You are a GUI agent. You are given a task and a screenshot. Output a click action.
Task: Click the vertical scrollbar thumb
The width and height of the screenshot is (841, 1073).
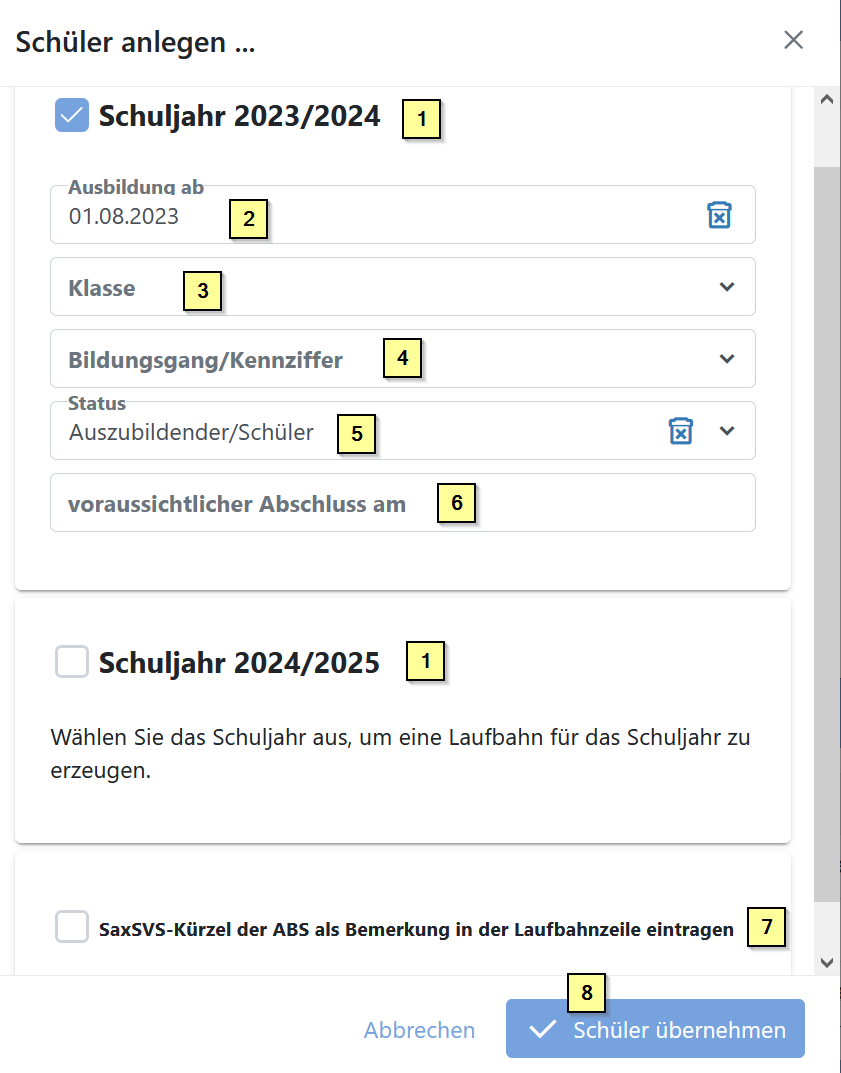pyautogui.click(x=826, y=530)
